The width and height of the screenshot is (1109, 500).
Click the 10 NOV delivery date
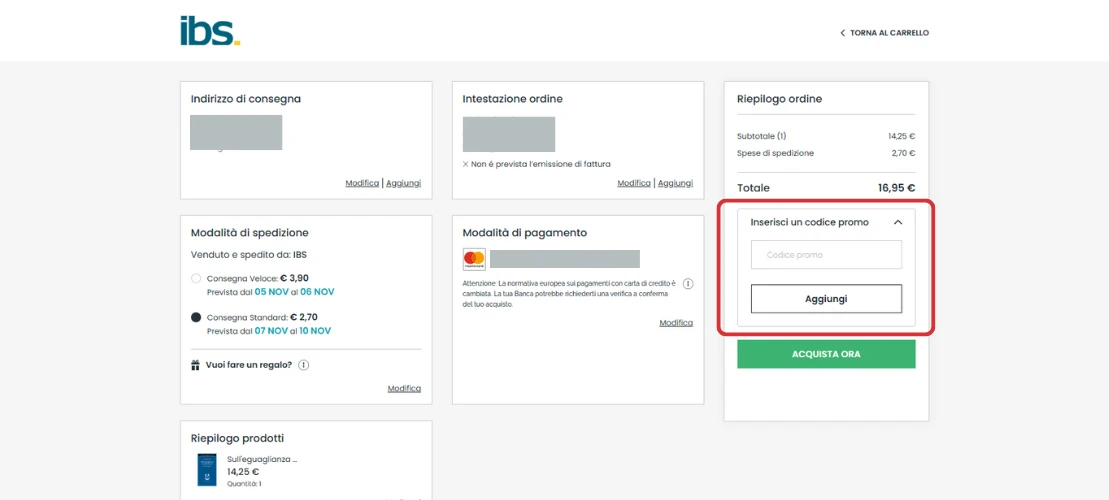[x=314, y=331]
